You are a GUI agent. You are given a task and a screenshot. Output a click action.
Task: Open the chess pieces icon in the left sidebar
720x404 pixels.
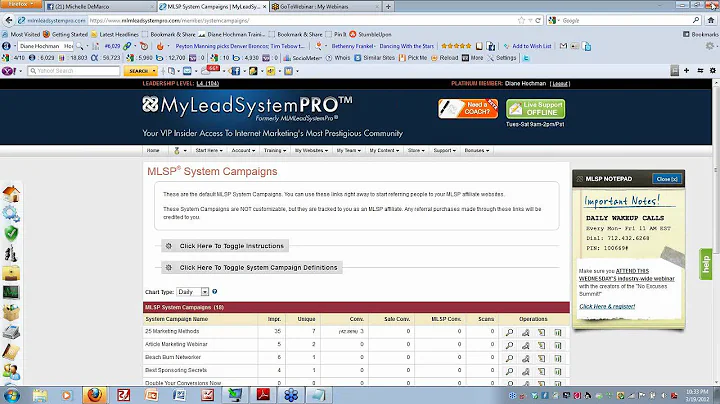point(11,253)
